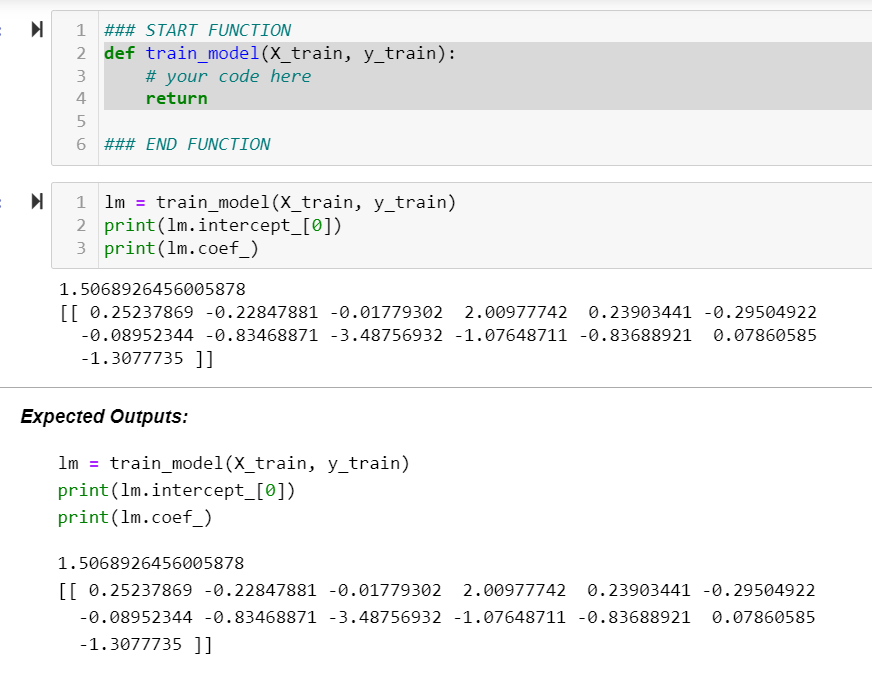872x678 pixels.
Task: Click line number 6 in function cell gutter
Action: point(81,145)
